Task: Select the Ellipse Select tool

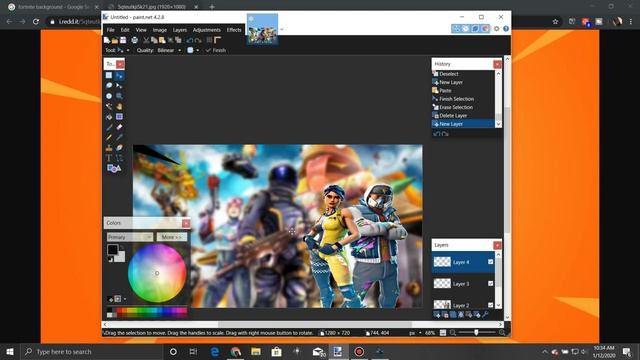Action: [x=109, y=96]
